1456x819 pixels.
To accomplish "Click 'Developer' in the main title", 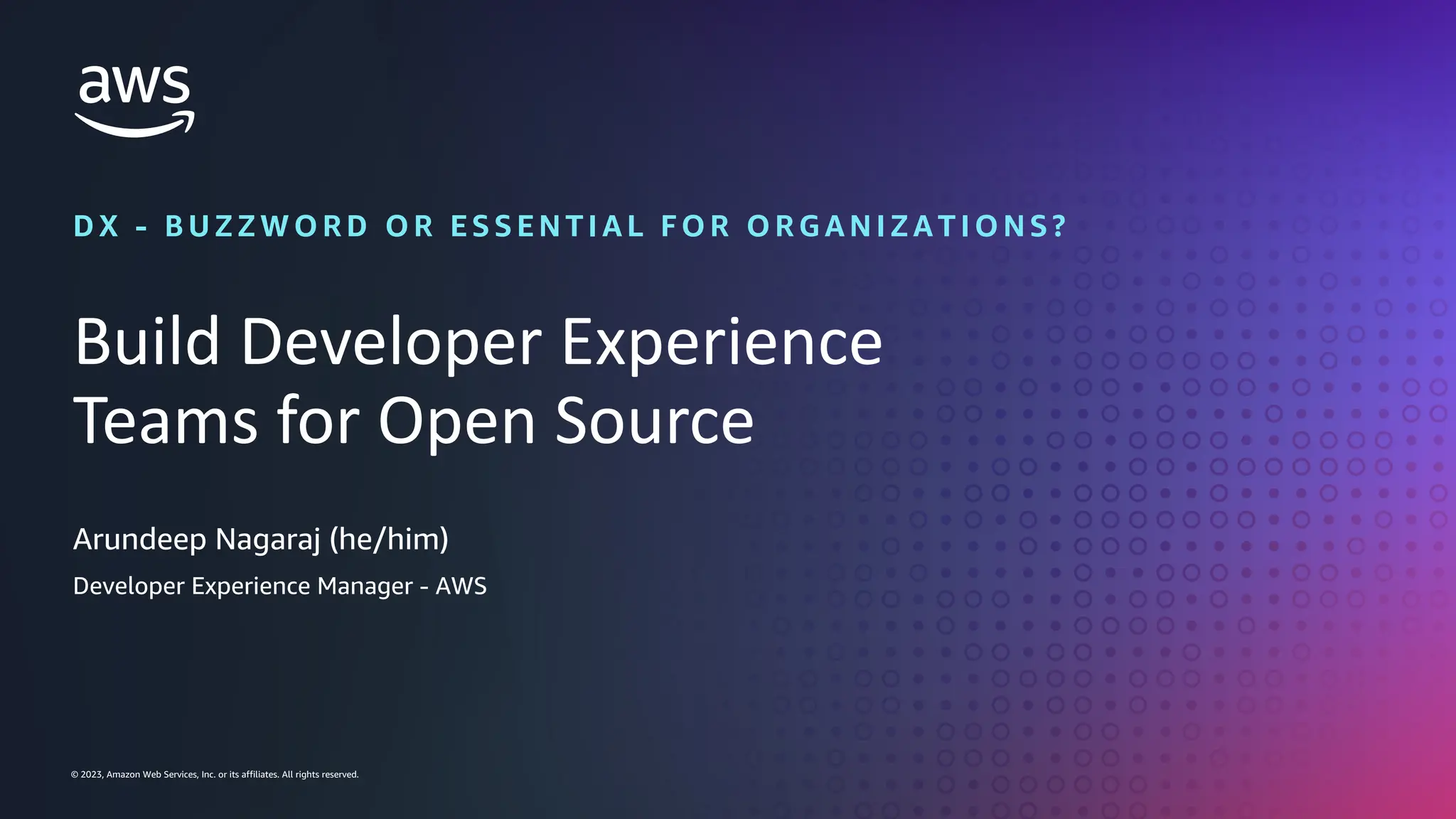I will click(391, 343).
